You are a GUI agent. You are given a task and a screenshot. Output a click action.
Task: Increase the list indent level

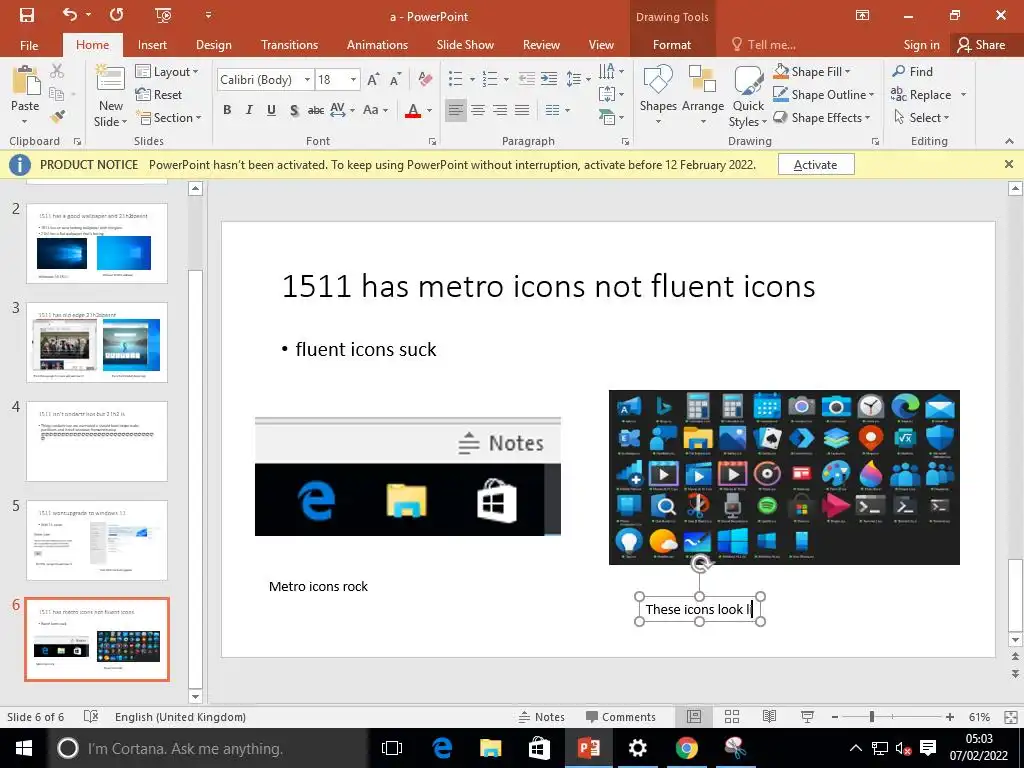549,79
